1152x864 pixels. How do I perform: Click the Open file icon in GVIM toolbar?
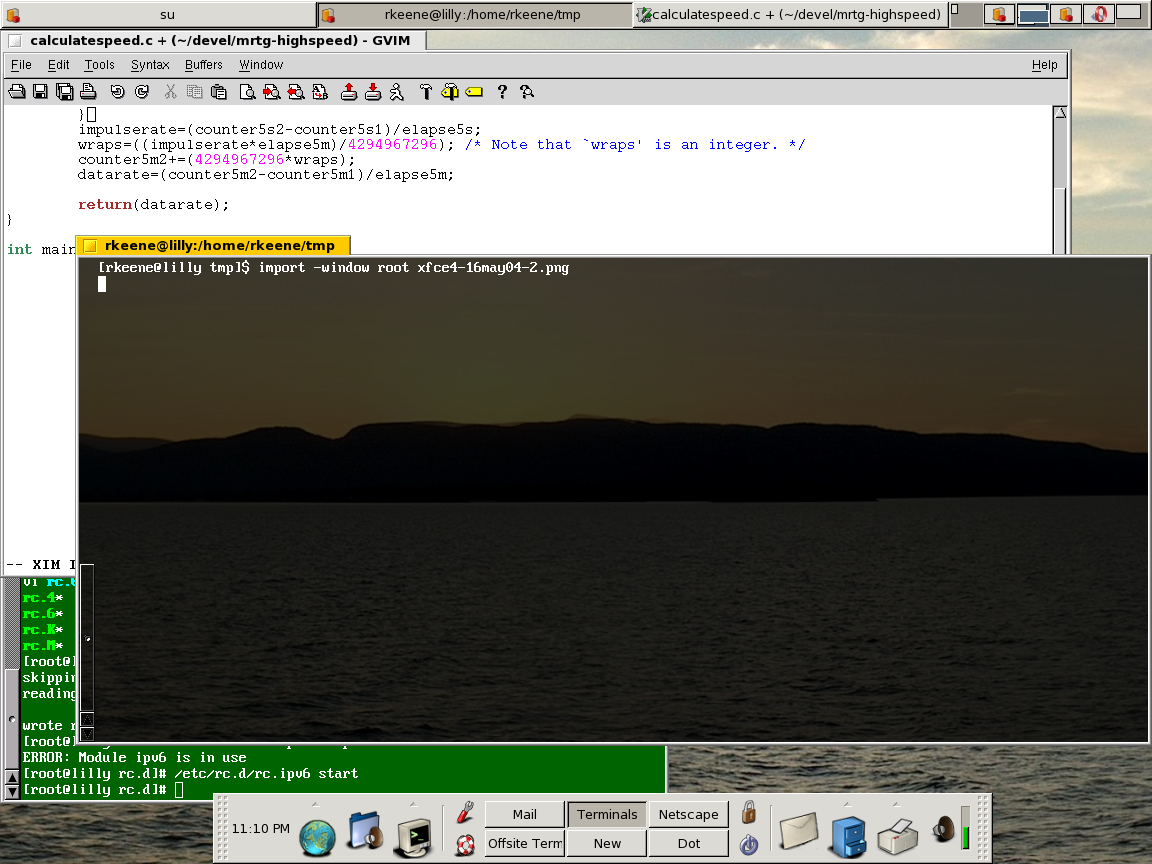point(16,92)
